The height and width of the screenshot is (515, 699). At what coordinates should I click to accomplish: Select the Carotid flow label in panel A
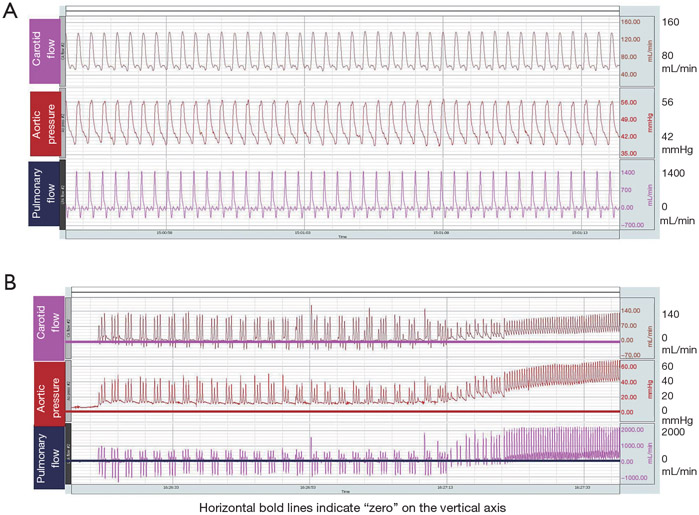click(45, 51)
